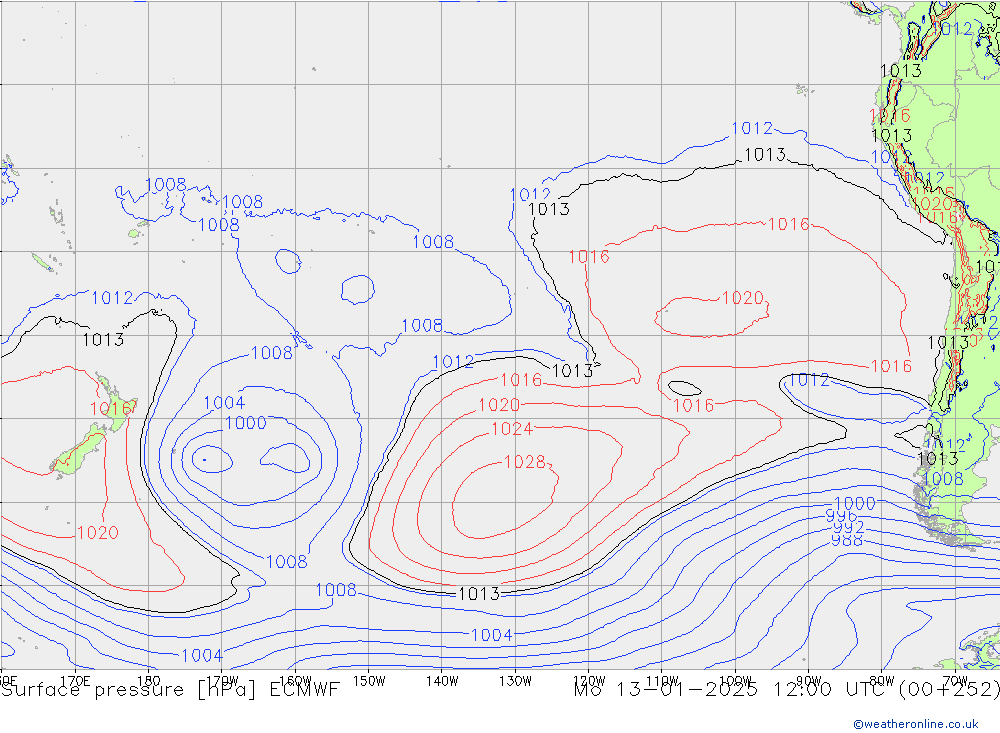
Task: Click the red 1016 label over New Zealand
Action: pyautogui.click(x=111, y=409)
